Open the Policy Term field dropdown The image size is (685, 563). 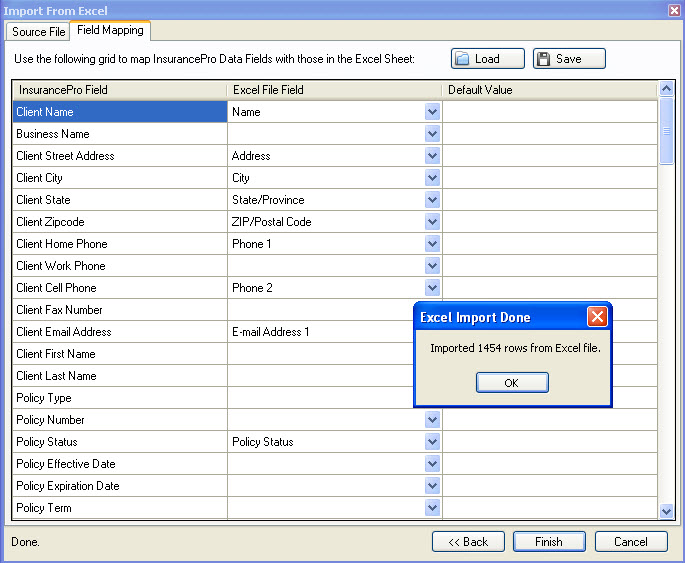point(432,508)
